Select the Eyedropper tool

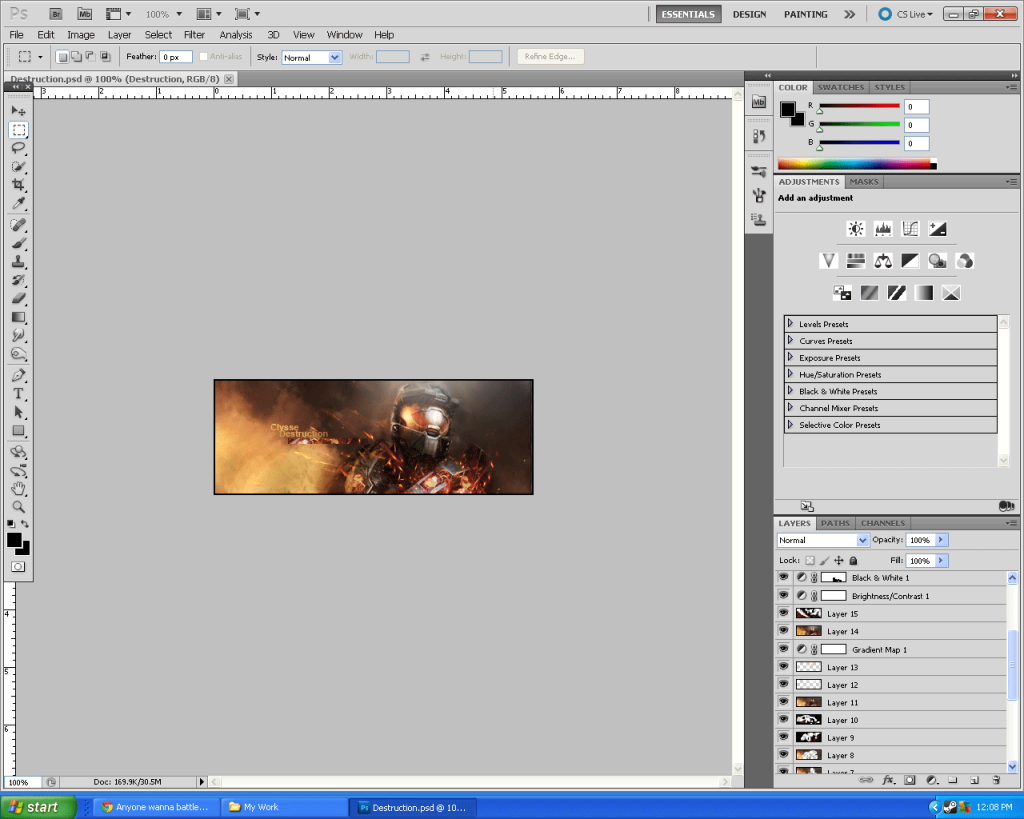point(18,205)
